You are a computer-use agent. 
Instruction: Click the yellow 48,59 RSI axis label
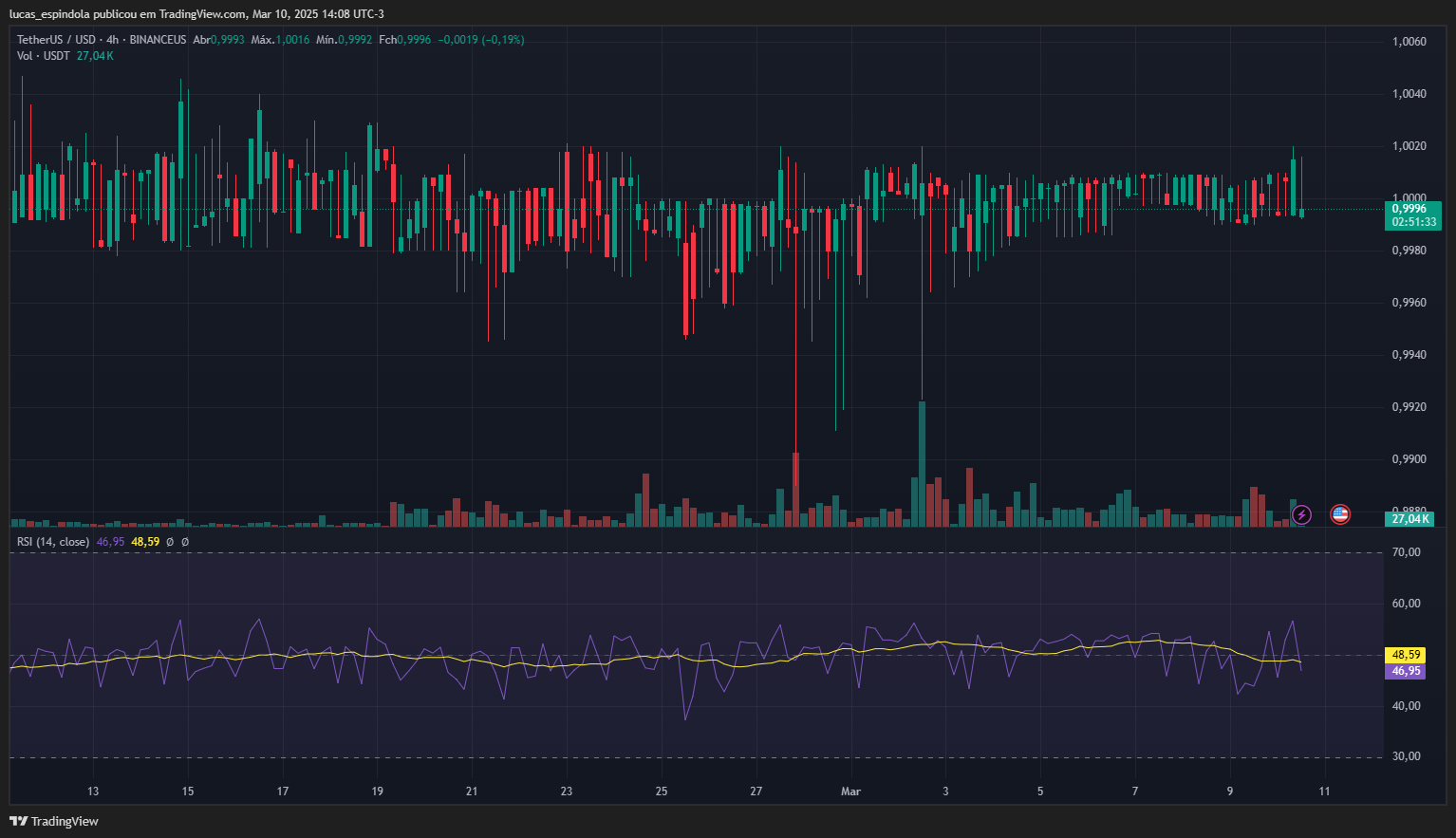(1406, 655)
